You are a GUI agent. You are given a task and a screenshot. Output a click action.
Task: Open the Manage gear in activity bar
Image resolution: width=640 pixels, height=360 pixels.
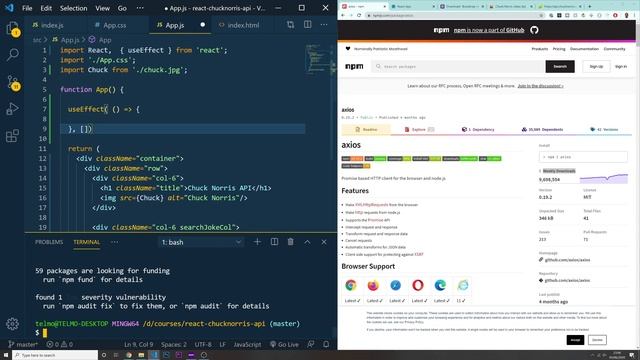coord(12,324)
